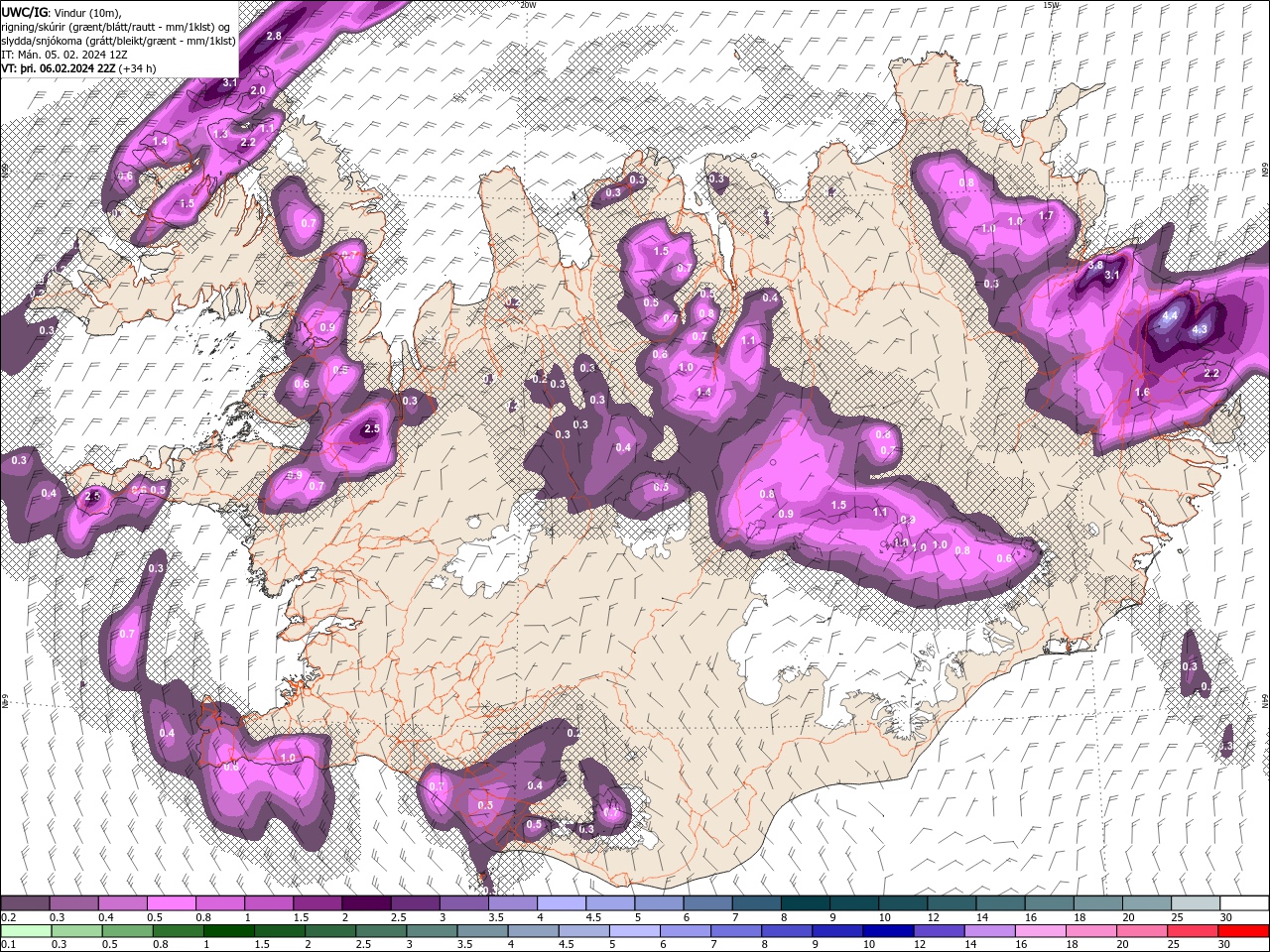
Task: Click the 1.6 precipitation value on the map
Action: (x=1142, y=393)
